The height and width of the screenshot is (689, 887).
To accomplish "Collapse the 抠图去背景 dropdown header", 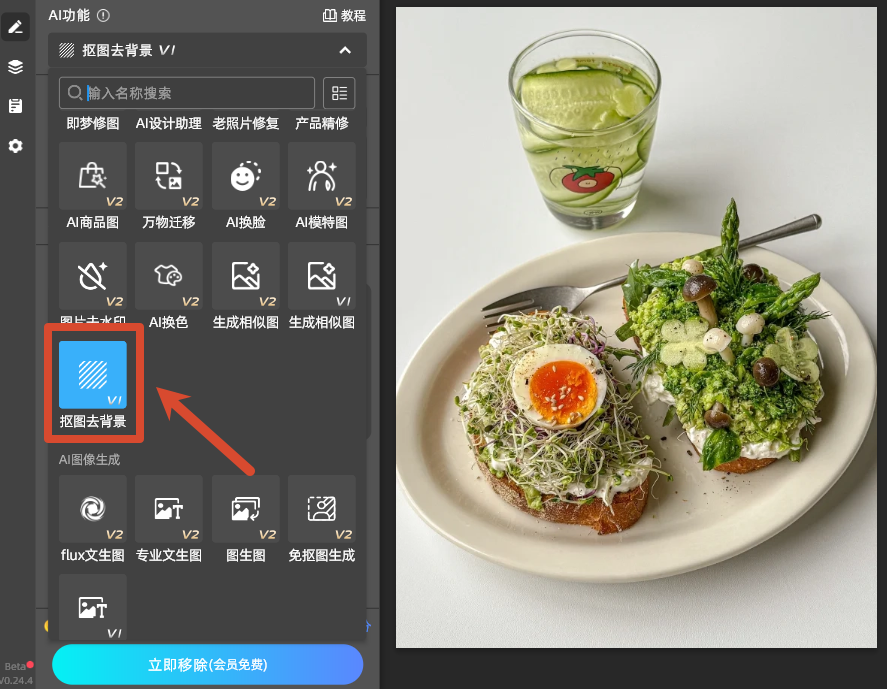I will pos(207,50).
